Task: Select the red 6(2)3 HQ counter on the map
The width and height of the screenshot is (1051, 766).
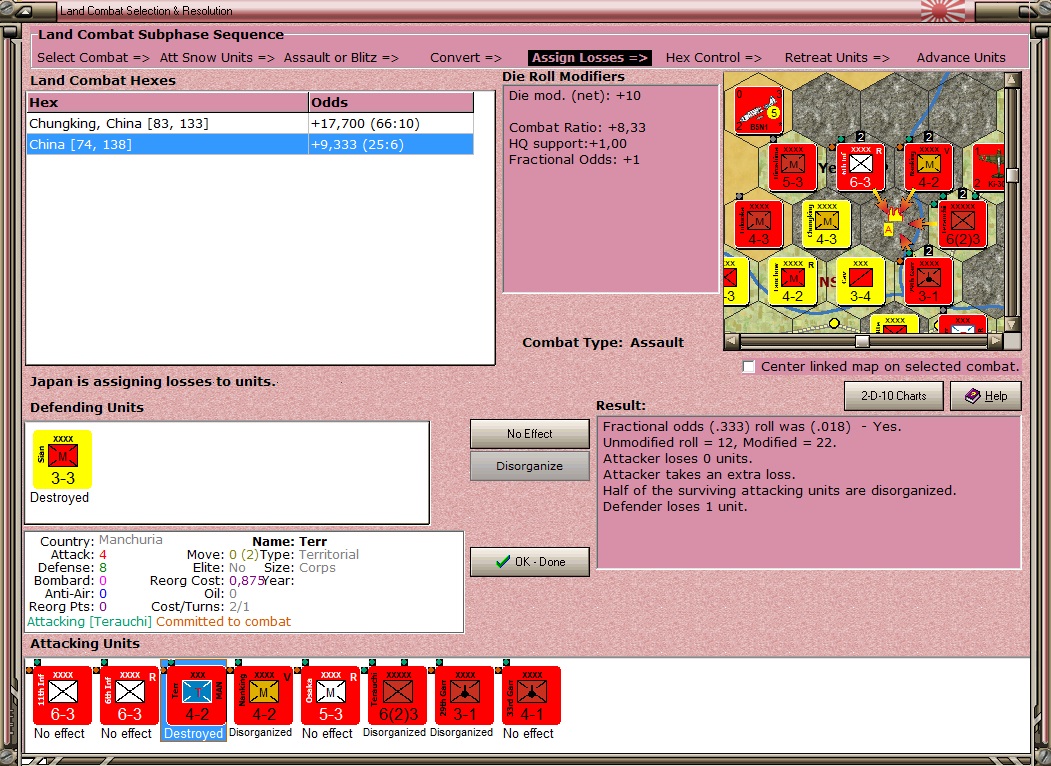Action: 963,225
